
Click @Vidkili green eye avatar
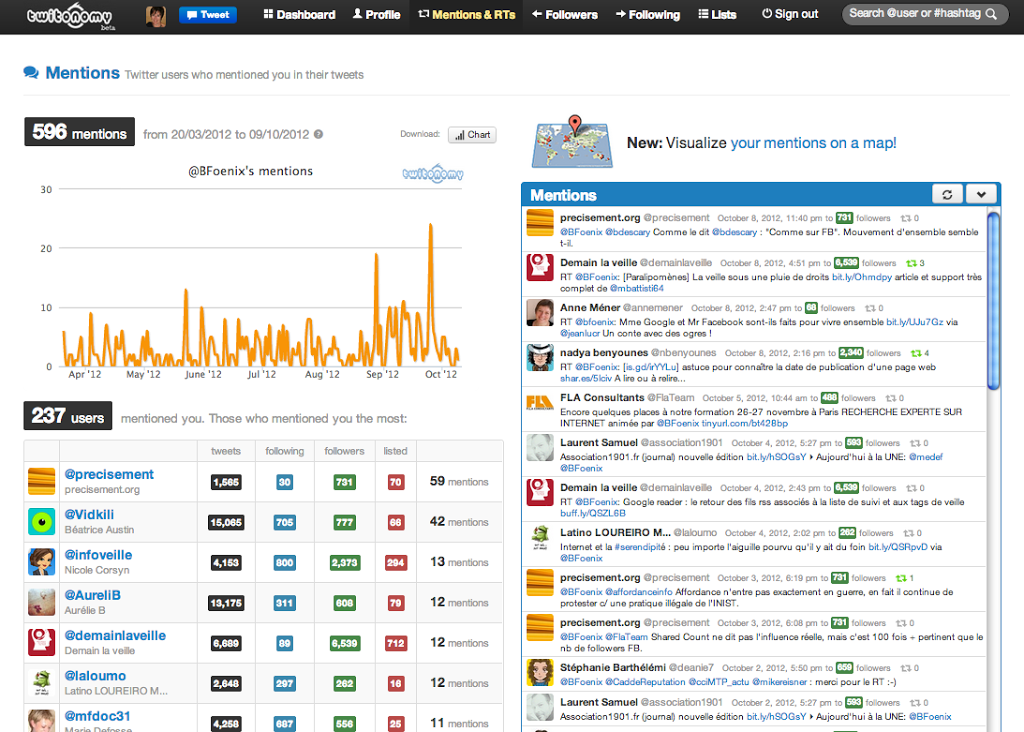click(42, 522)
